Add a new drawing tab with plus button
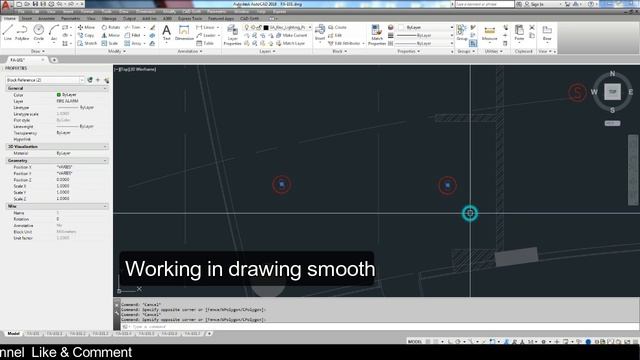 [53, 60]
